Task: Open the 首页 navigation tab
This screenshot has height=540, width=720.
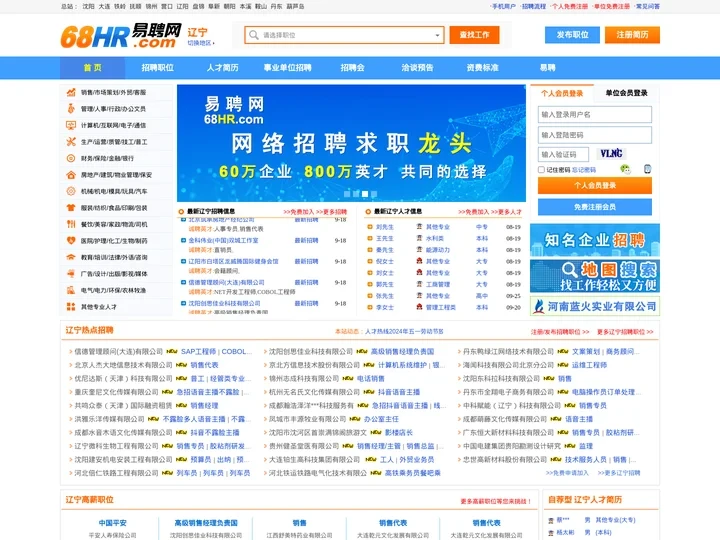Action: 92,68
